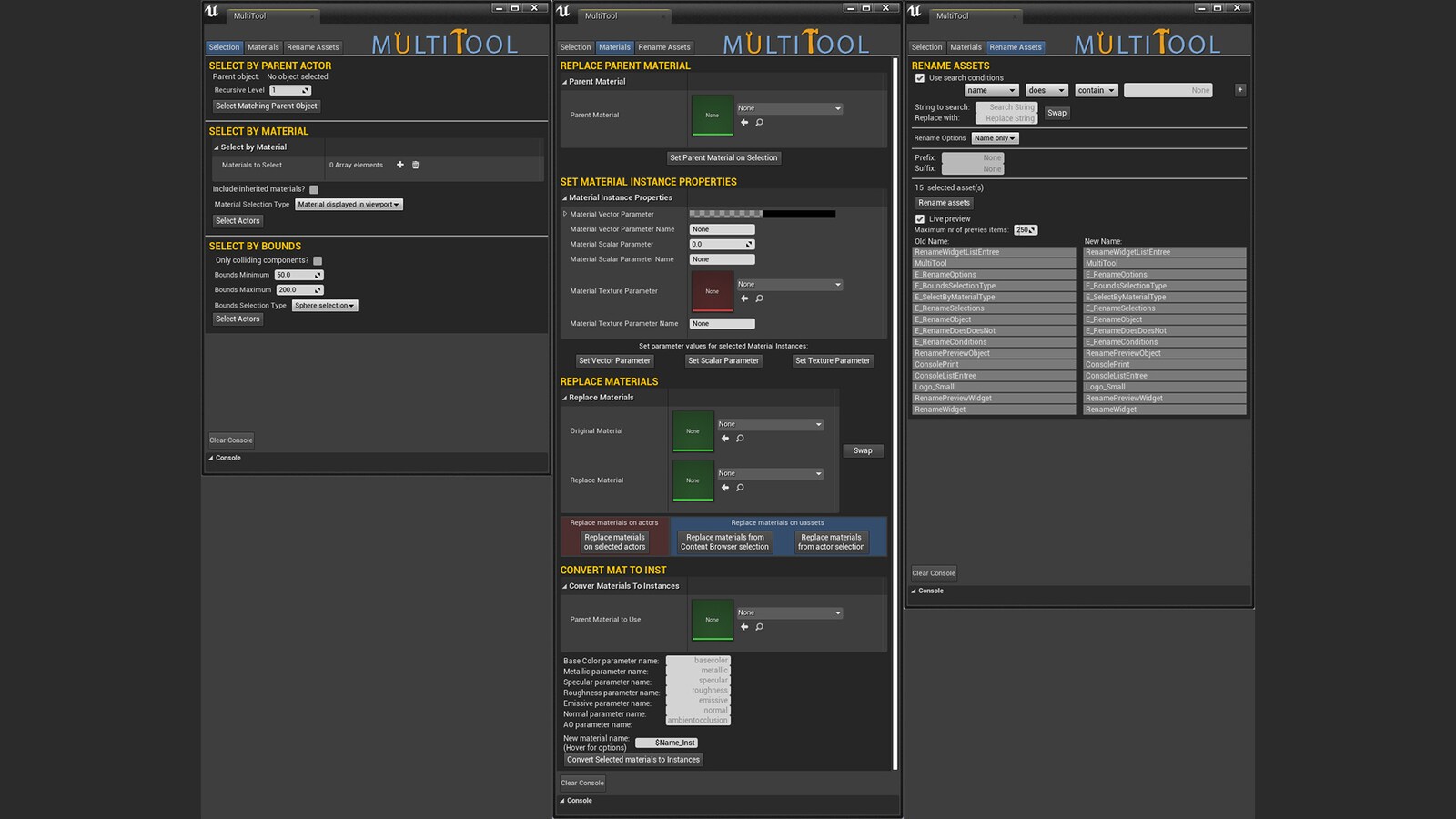Screen dimensions: 1456x819
Task: Use selected asset arrow for Parent Material
Action: (x=744, y=122)
